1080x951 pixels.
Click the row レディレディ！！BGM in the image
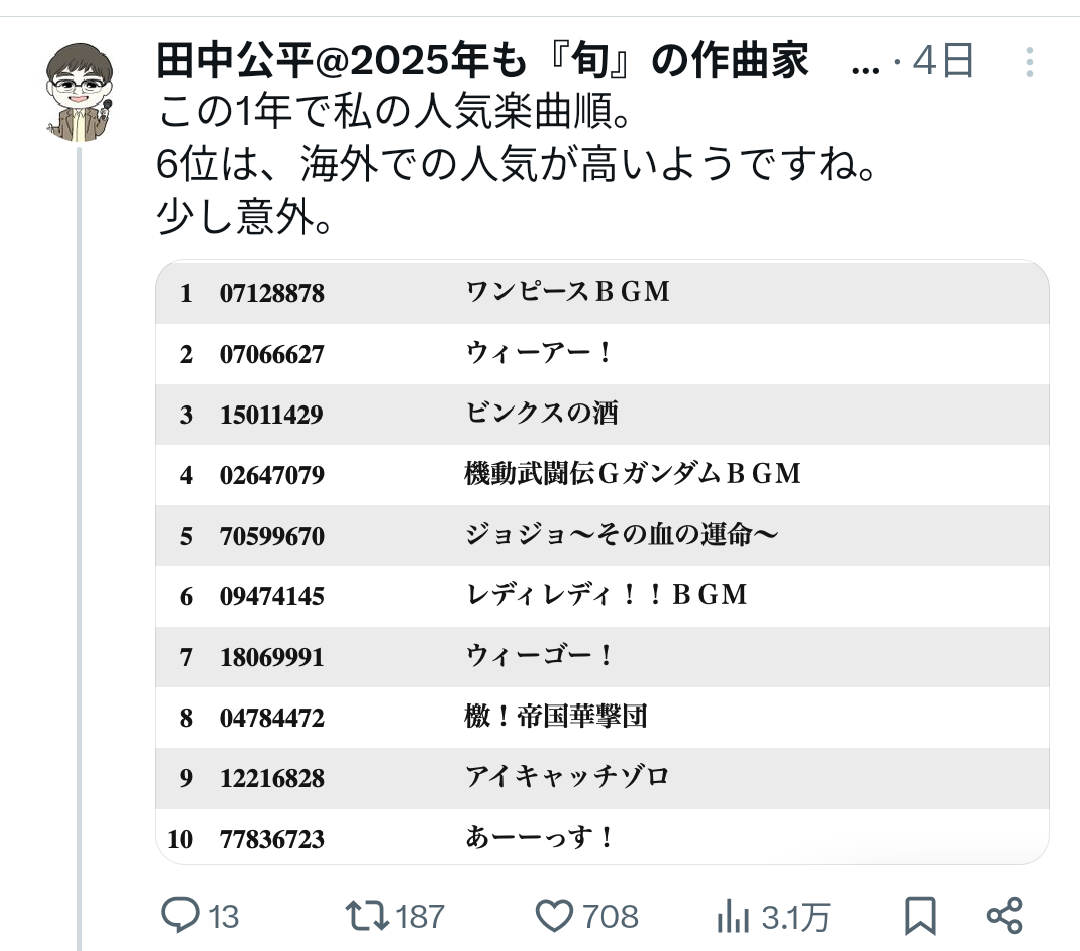tap(603, 596)
